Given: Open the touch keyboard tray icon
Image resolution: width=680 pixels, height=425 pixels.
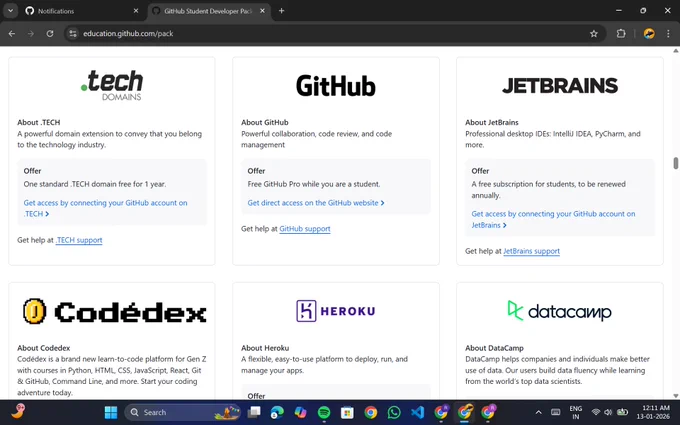Looking at the screenshot, I should pos(556,412).
